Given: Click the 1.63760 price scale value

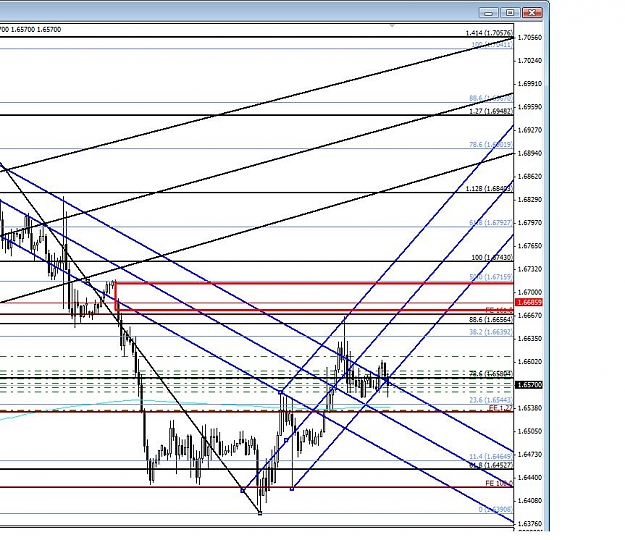Looking at the screenshot, I should click(x=530, y=524).
